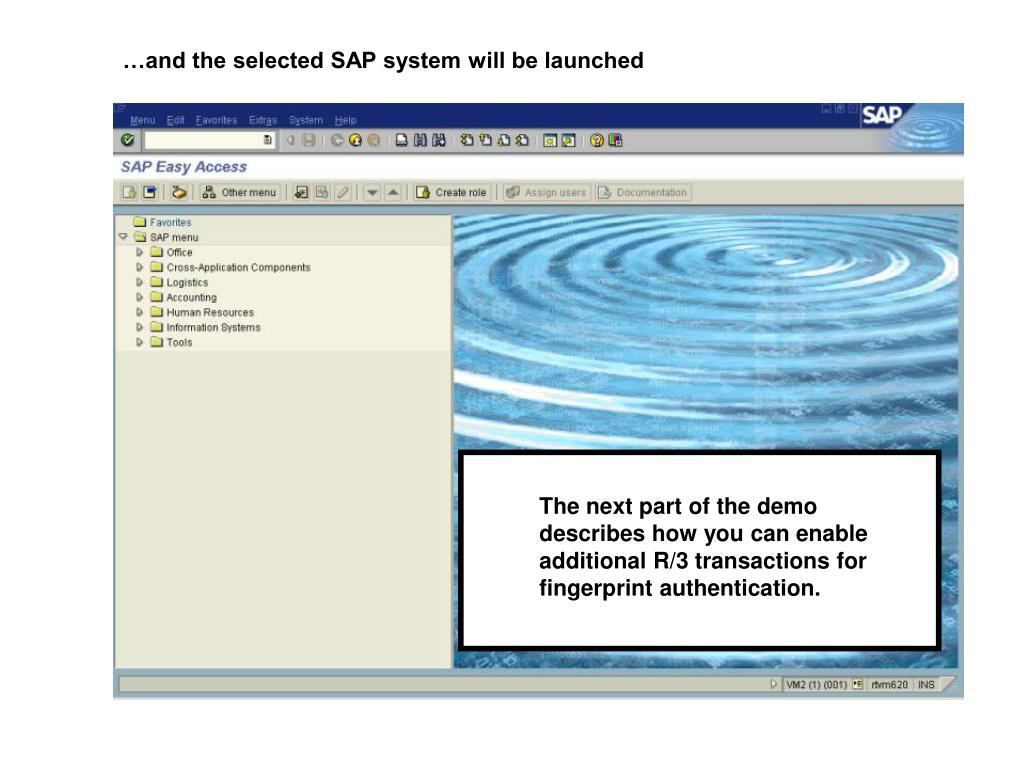The height and width of the screenshot is (768, 1024).
Task: Expand the Accounting folder
Action: pyautogui.click(x=139, y=296)
